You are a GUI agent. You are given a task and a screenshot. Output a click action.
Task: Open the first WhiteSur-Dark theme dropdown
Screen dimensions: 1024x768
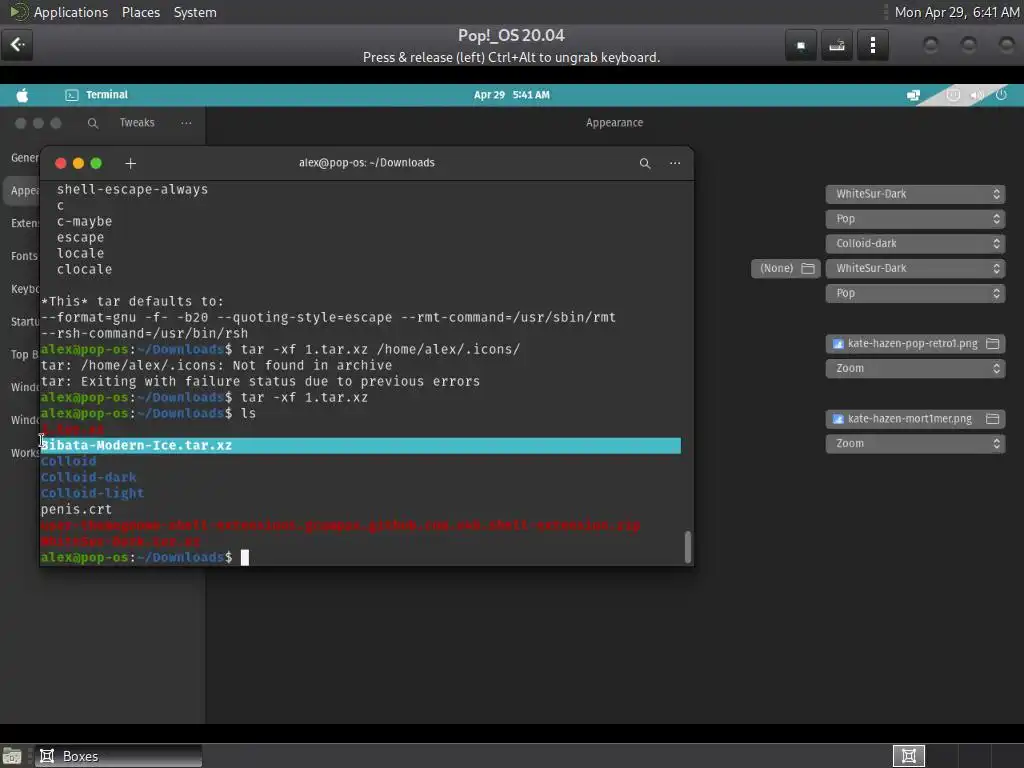point(915,194)
